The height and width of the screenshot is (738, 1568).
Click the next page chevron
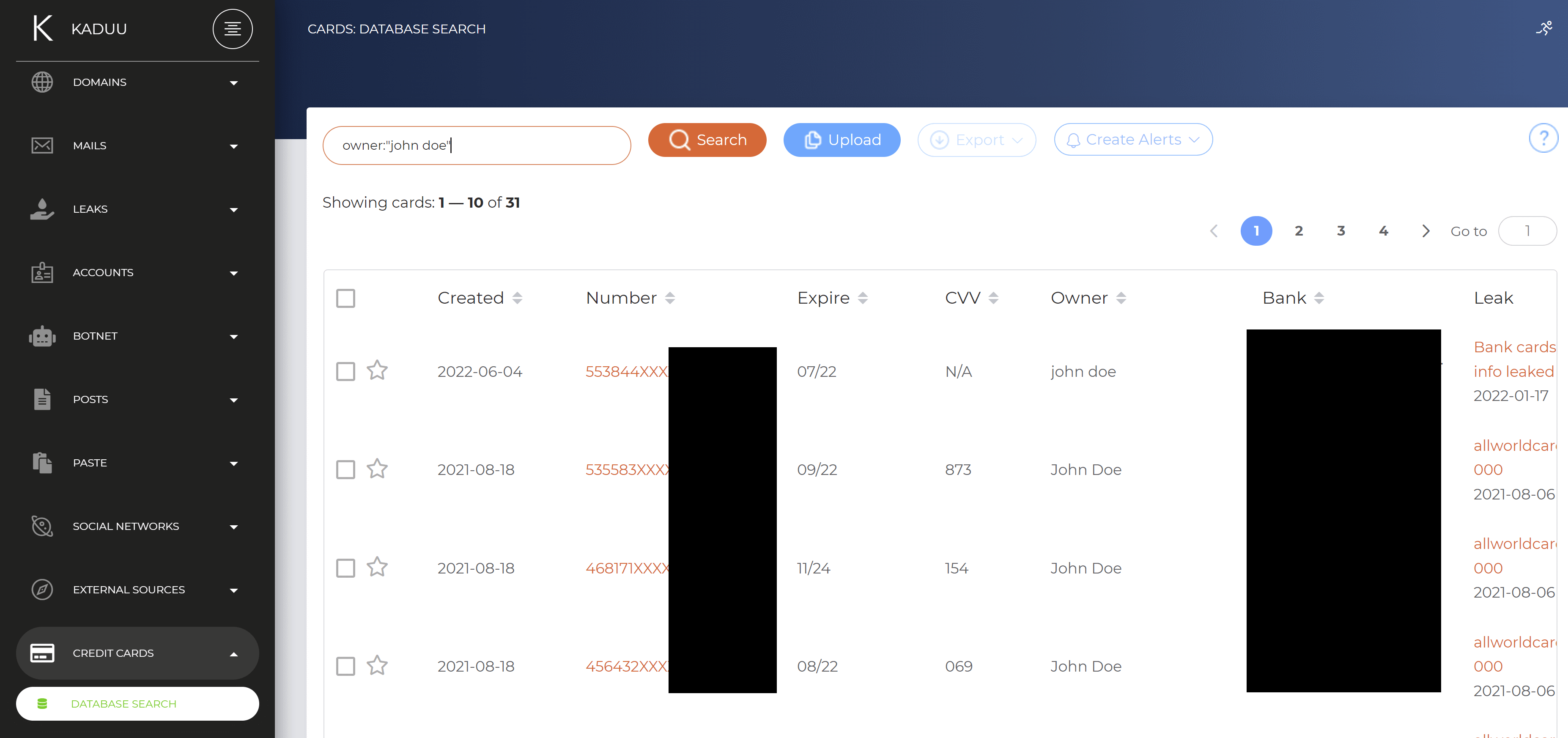click(x=1425, y=231)
